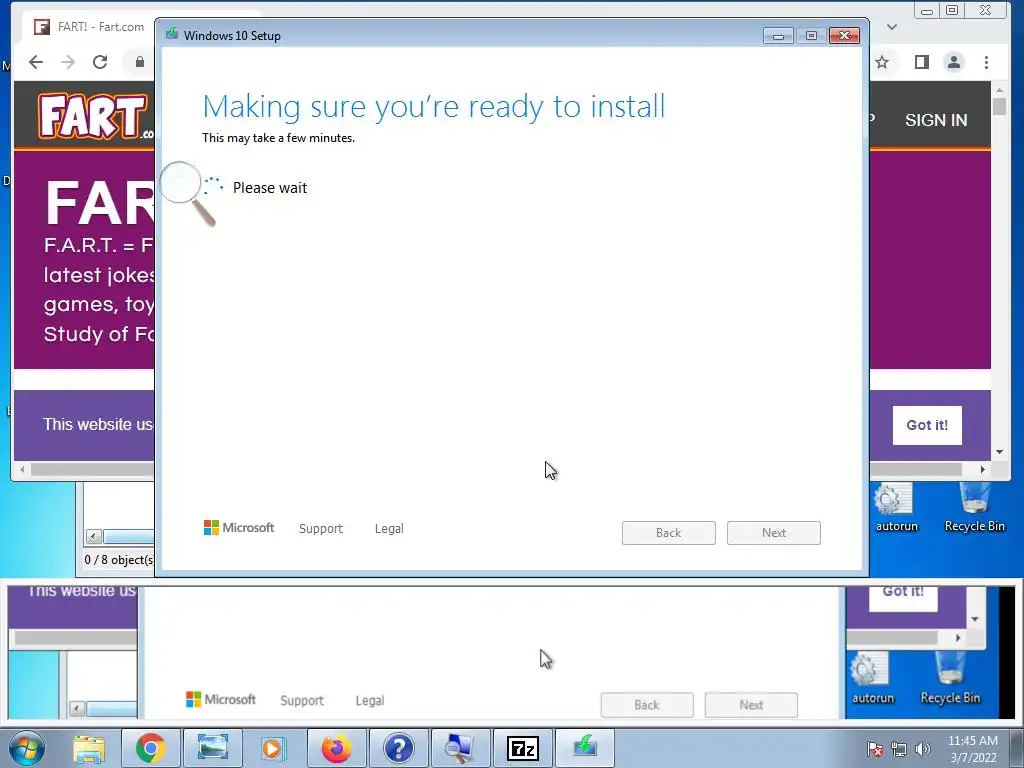Click the Action Center flag tray icon

pos(875,749)
